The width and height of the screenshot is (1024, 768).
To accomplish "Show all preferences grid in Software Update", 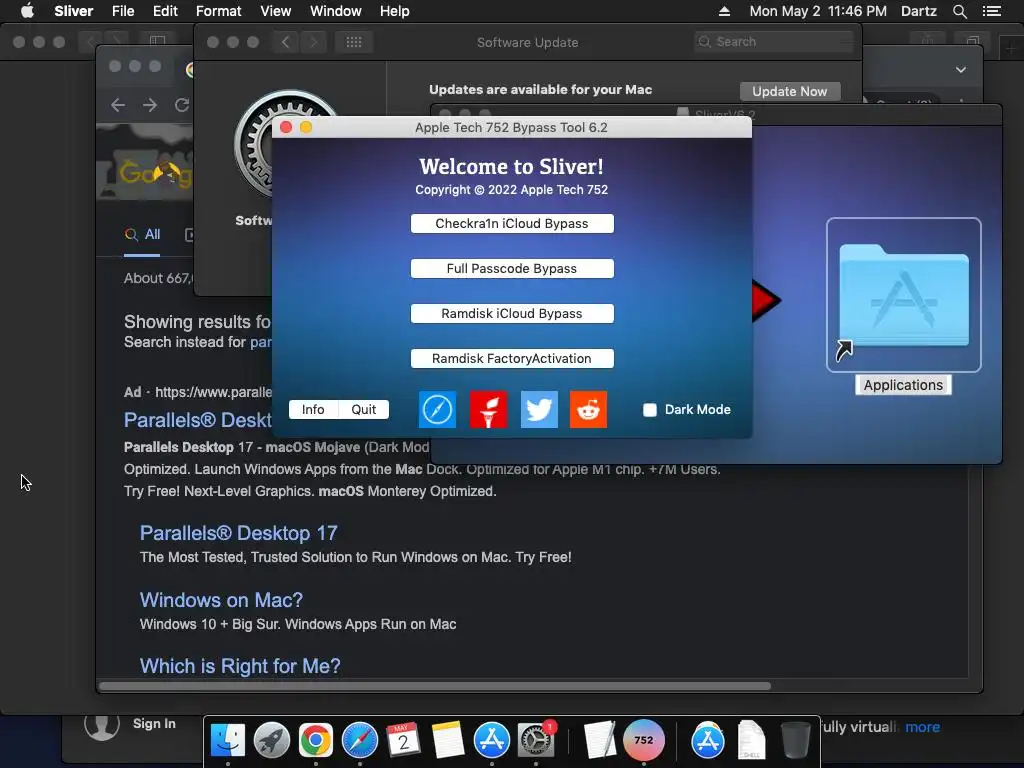I will pyautogui.click(x=354, y=42).
